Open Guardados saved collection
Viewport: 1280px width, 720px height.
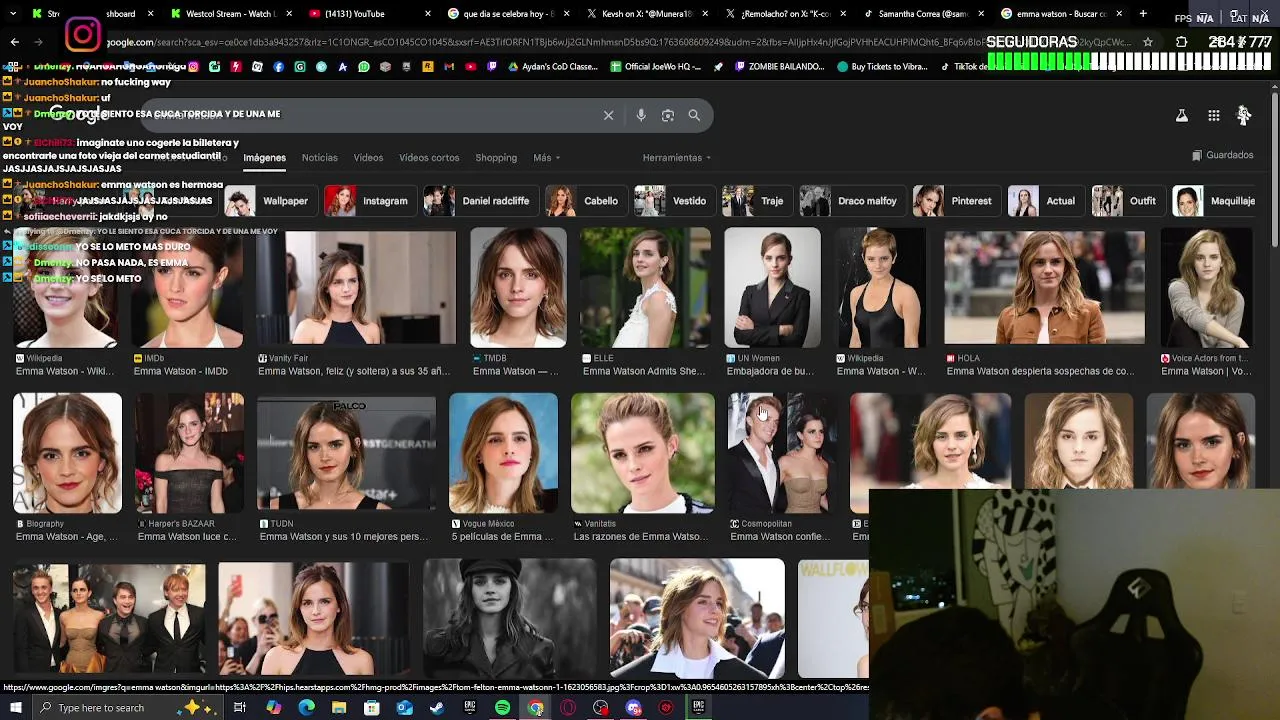[1222, 155]
